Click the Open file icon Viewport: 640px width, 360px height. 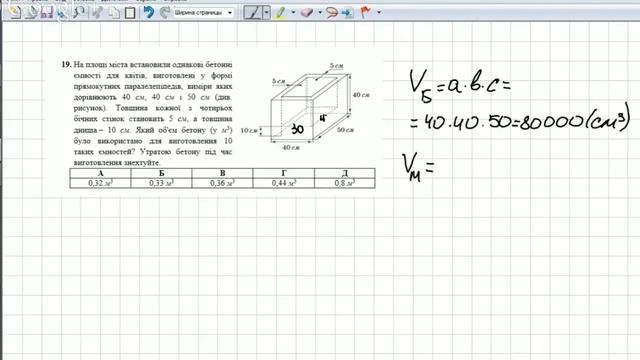(31, 13)
